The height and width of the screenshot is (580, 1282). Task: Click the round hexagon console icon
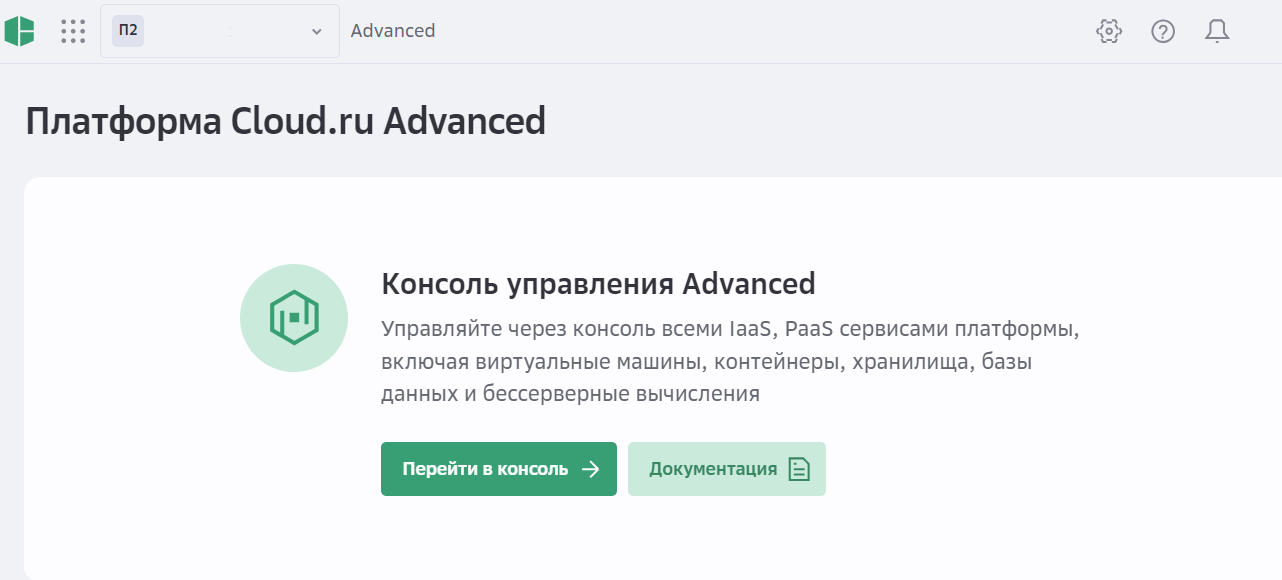coord(294,318)
